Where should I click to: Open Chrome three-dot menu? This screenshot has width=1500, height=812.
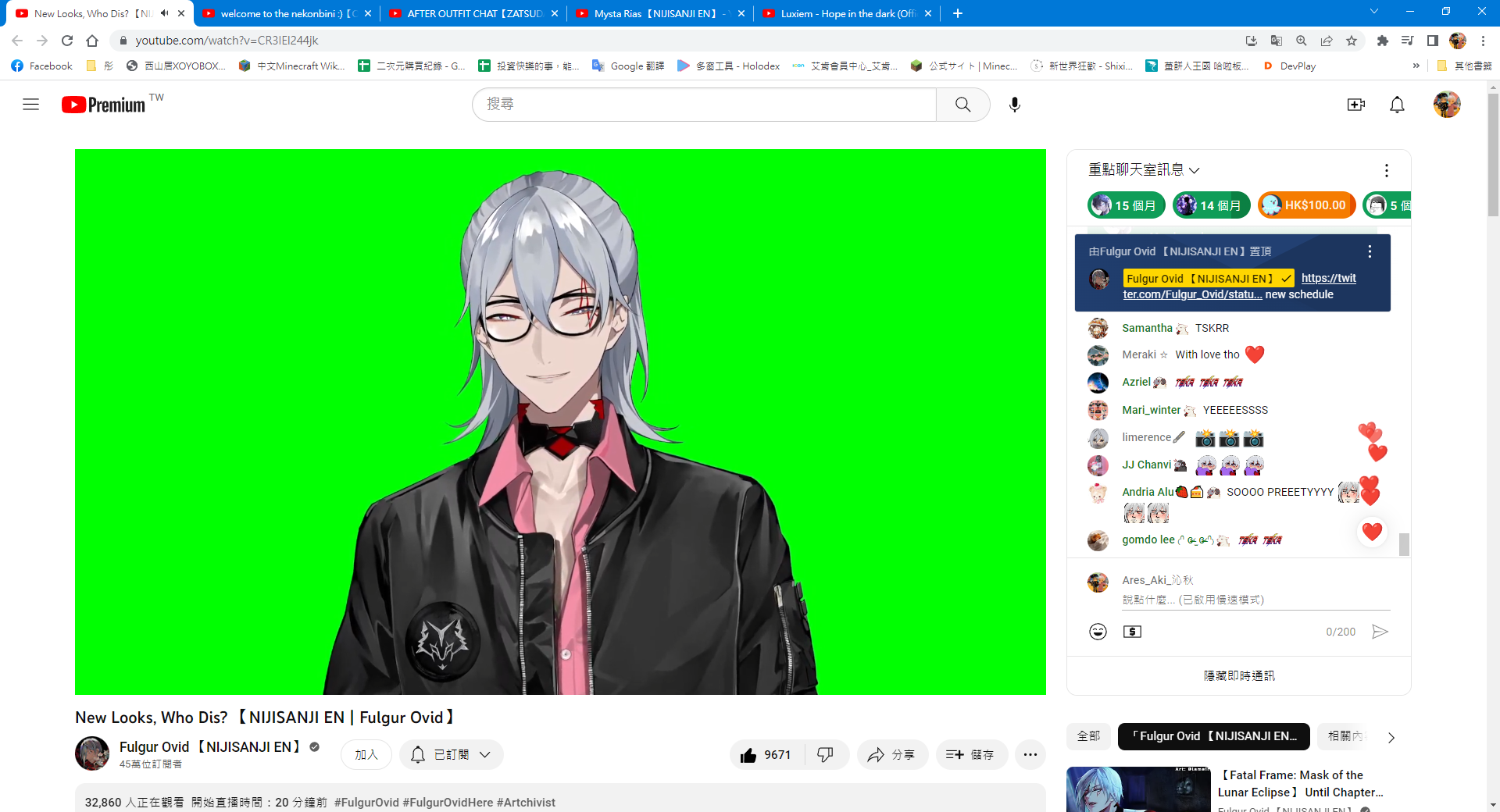1483,41
